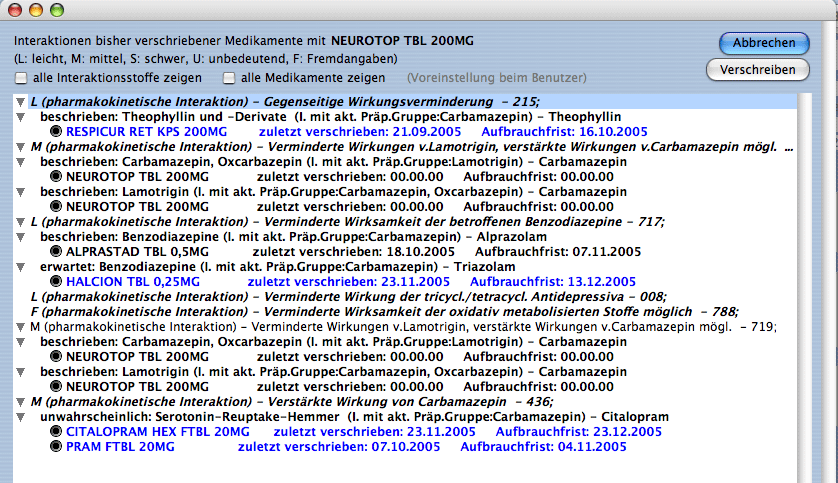This screenshot has width=838, height=483.
Task: Click 'zuletzt verschrieben: 07.10.2005' text
Action: (339, 447)
